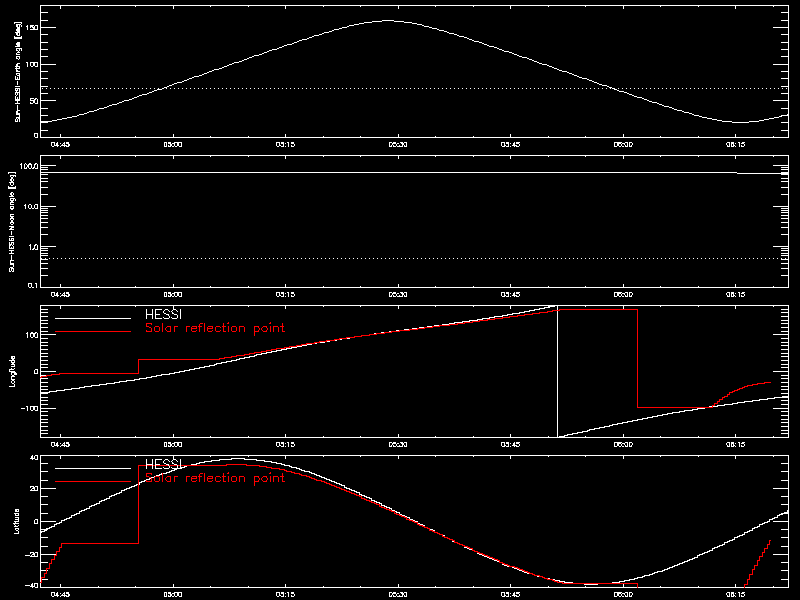The width and height of the screenshot is (800, 600).
Task: Click the peak of the Sun-HESSI-Earth angle curve
Action: pos(388,21)
